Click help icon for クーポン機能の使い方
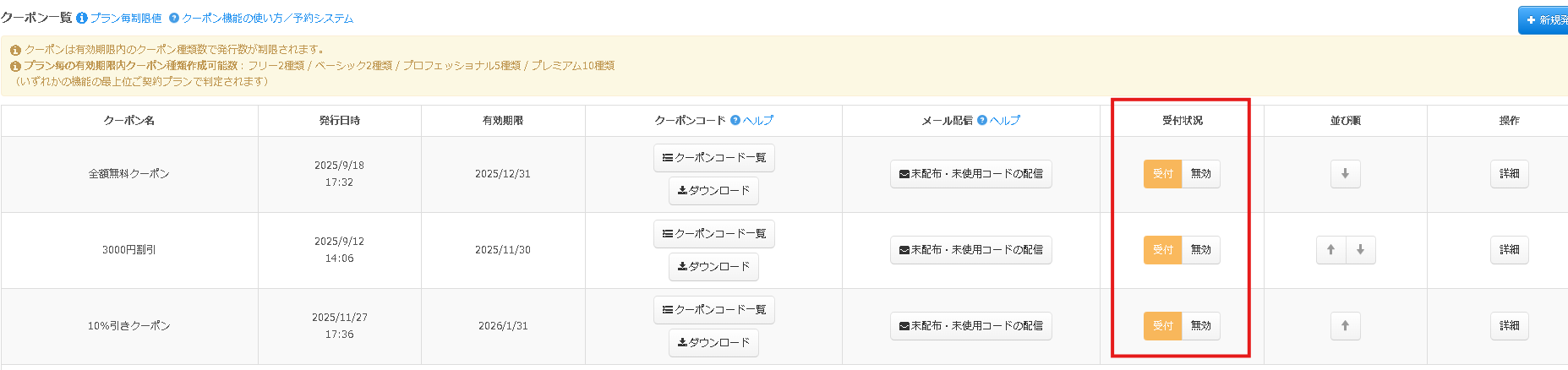The height and width of the screenshot is (370, 1568). [174, 18]
